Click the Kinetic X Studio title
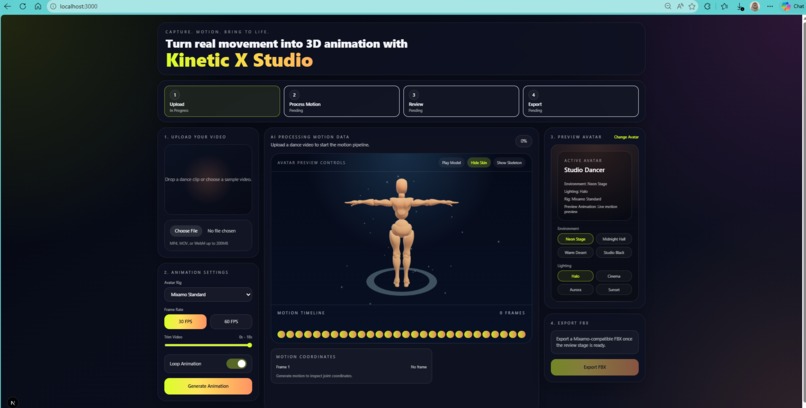Screen dimensions: 806x408 coord(239,60)
